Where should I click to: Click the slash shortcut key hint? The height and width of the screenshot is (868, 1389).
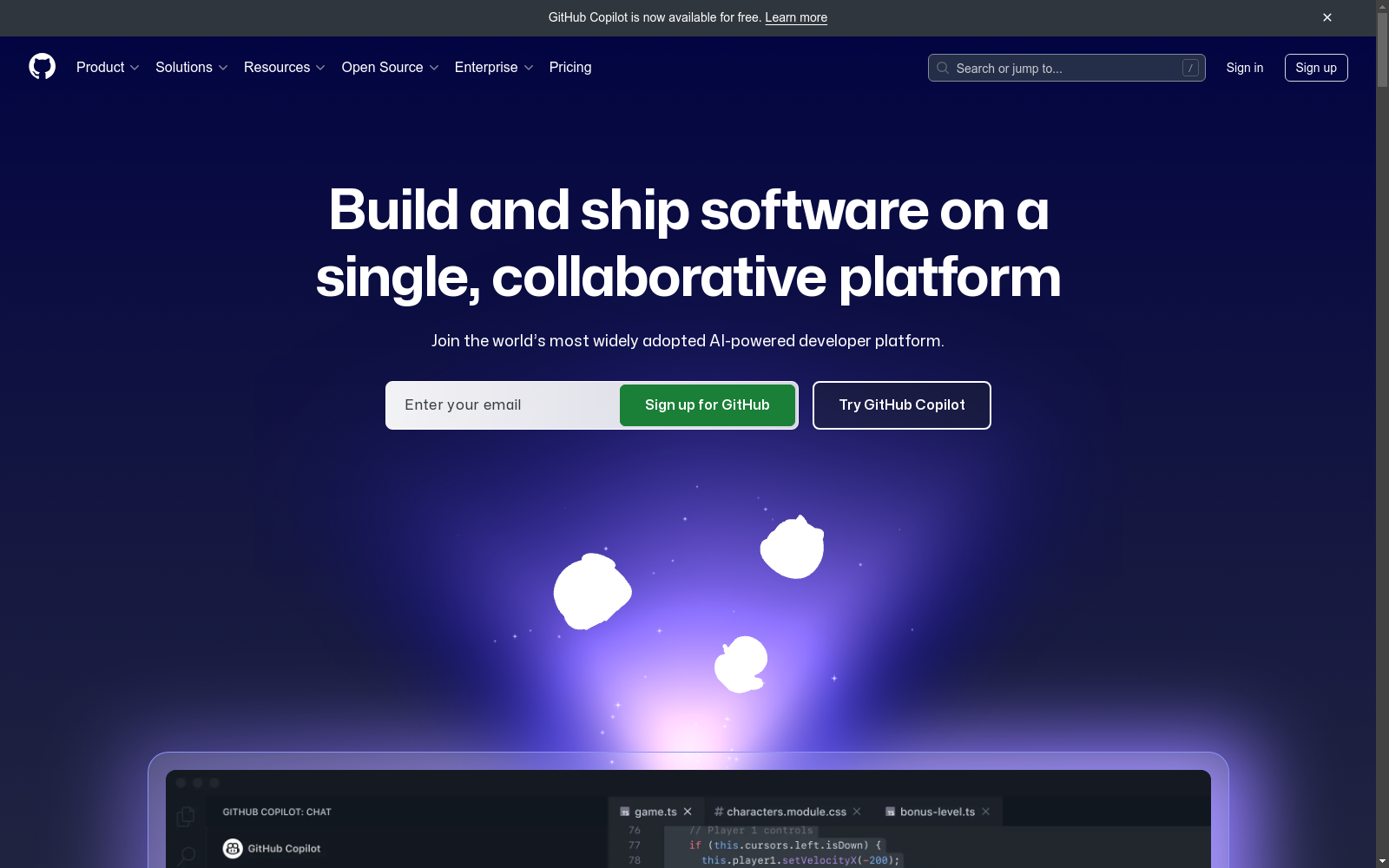coord(1190,68)
